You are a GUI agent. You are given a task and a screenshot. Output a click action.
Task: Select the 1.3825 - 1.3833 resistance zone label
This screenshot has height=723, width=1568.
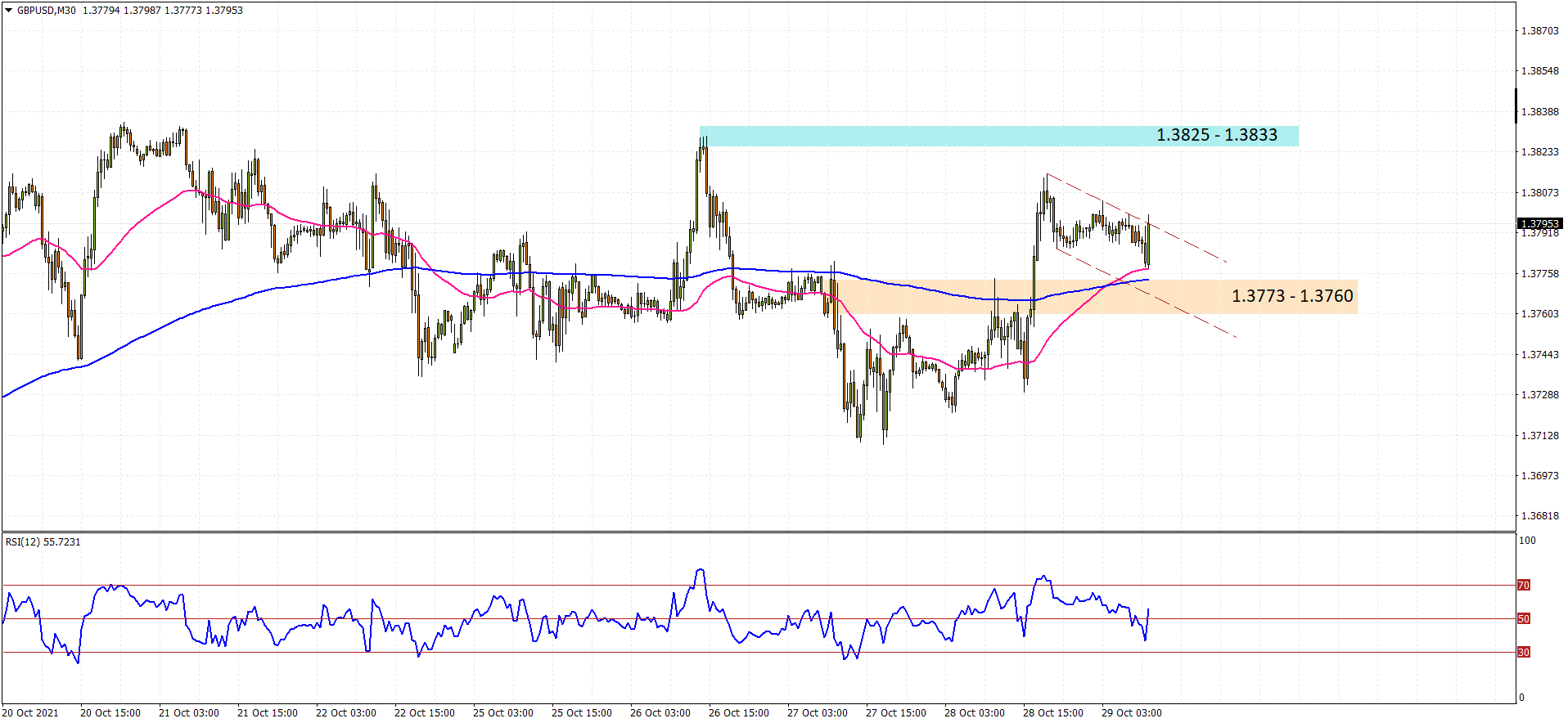[x=1216, y=135]
